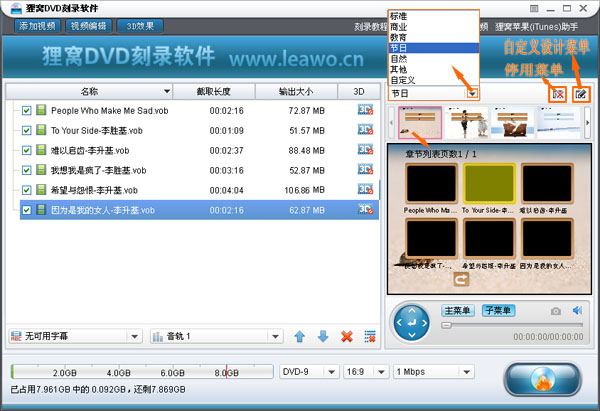Open the subtitle dropdown 无可用字幕

(75, 336)
